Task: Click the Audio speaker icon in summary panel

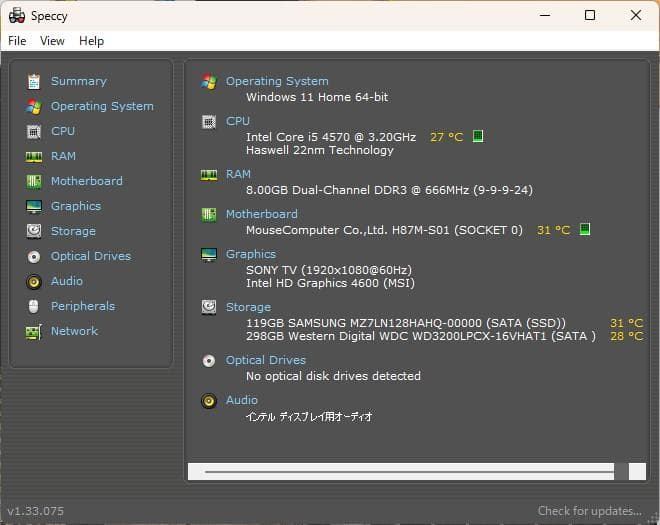Action: click(209, 401)
